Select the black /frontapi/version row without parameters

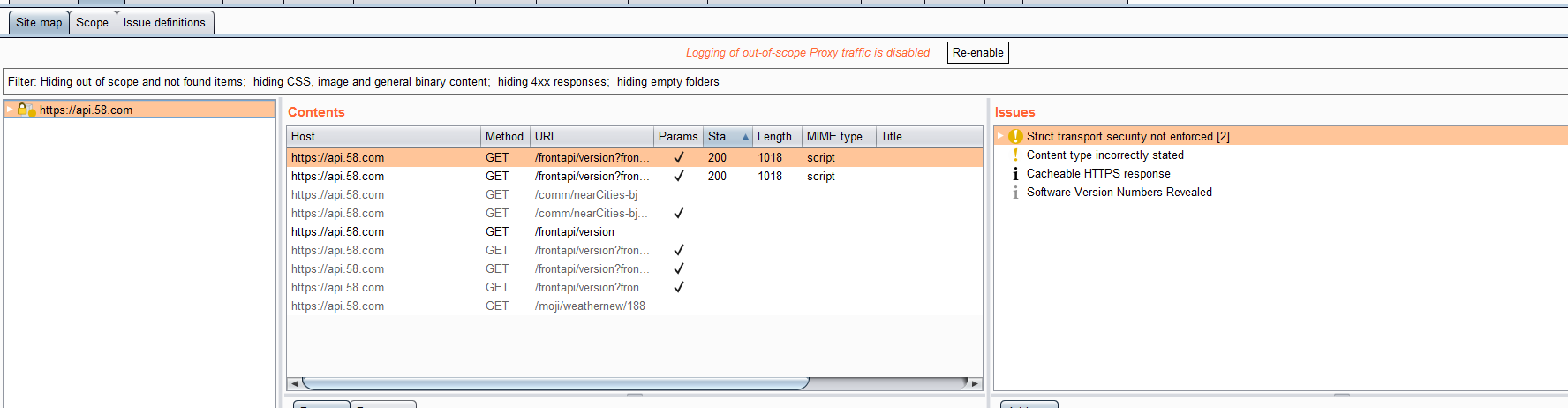pos(634,231)
